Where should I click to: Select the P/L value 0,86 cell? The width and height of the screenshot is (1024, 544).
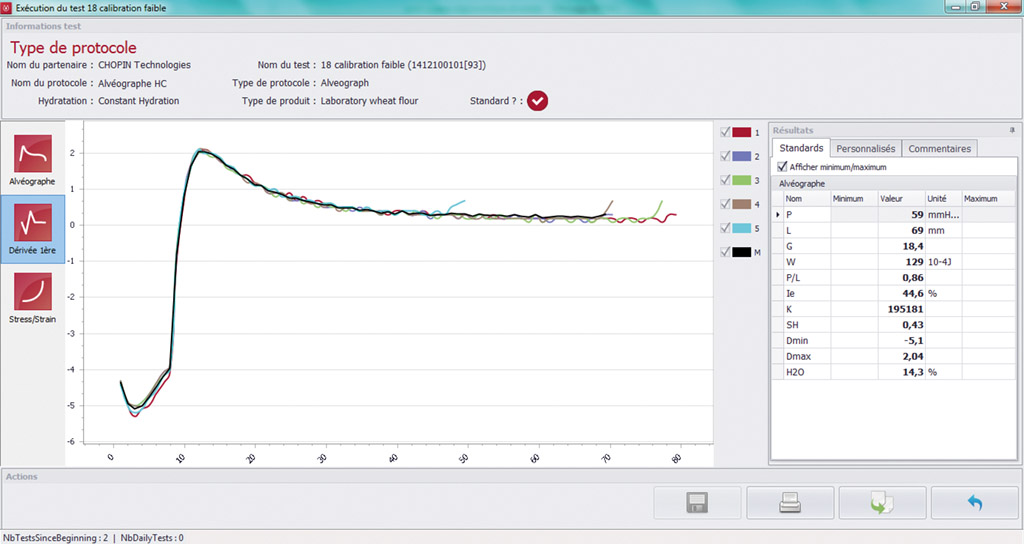click(901, 278)
